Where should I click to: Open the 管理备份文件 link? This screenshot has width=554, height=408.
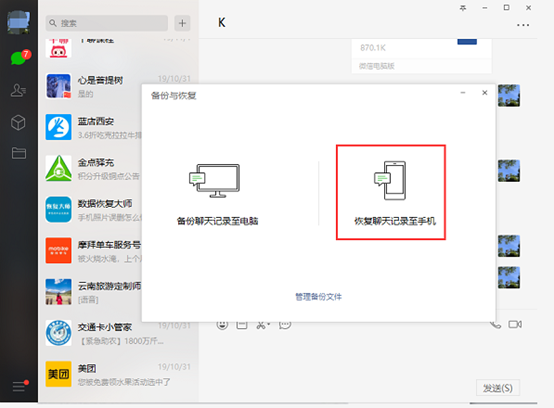[318, 297]
